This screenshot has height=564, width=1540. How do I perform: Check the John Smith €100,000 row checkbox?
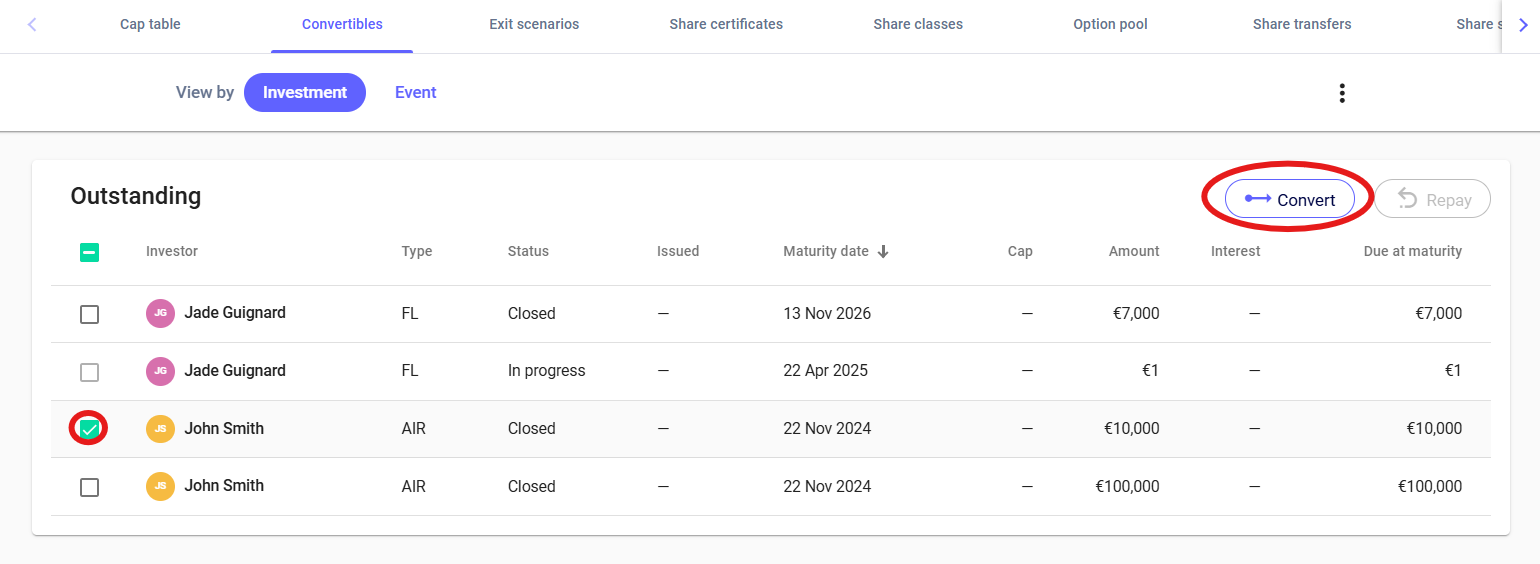point(89,487)
